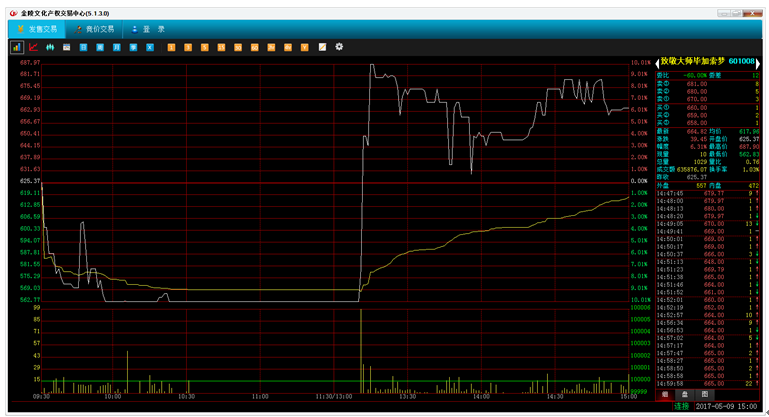Select sell price 670.00 in order book

[x=697, y=99]
